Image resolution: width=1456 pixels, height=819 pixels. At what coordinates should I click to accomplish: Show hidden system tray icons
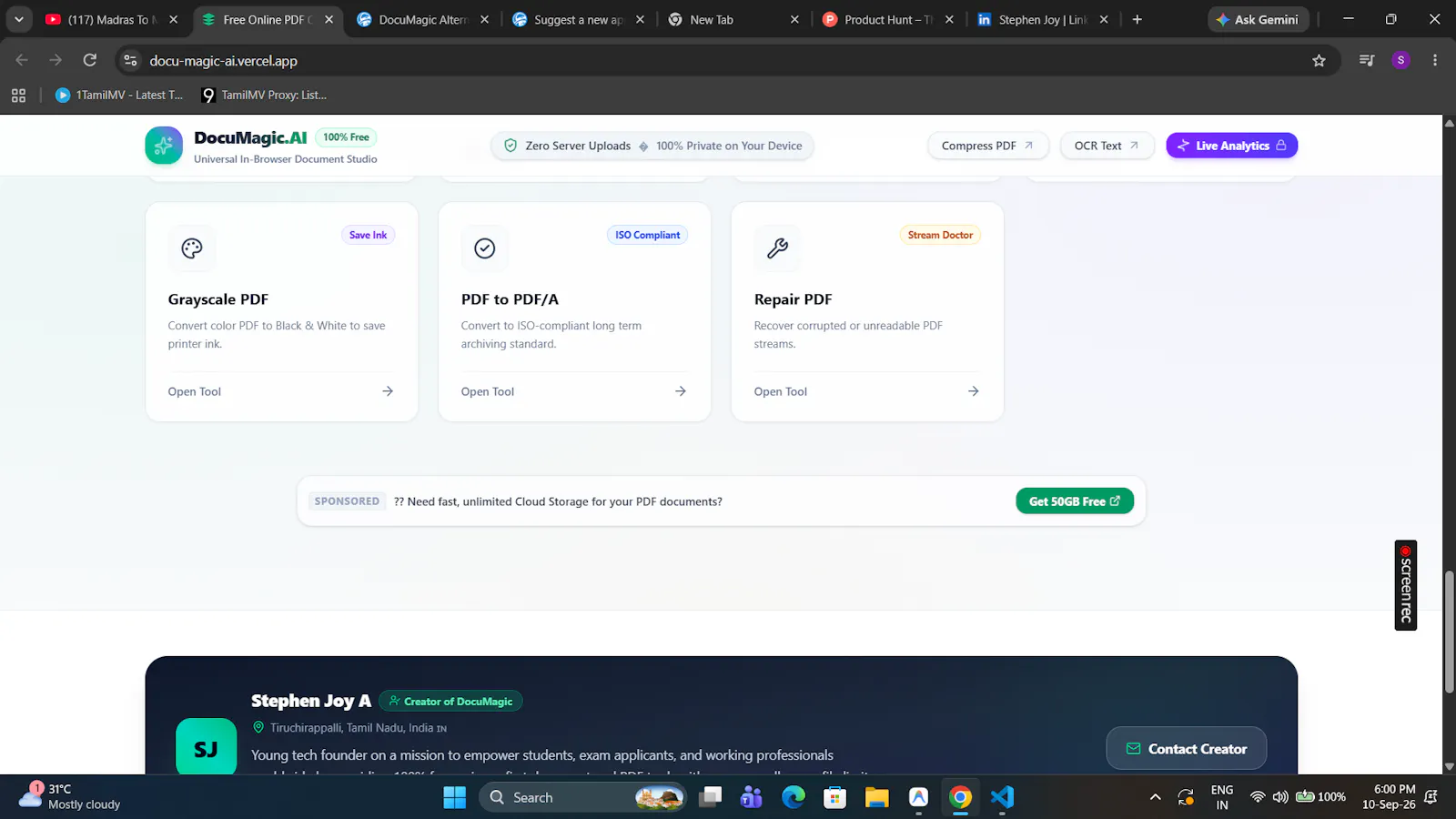coord(1156,797)
